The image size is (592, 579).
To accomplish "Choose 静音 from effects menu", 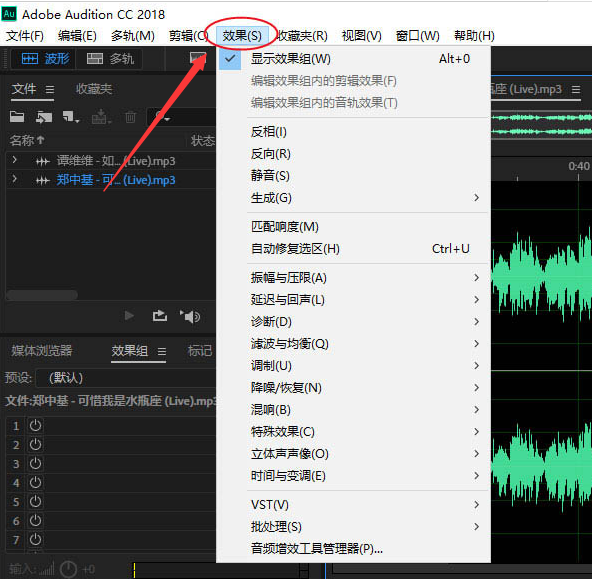I will pyautogui.click(x=354, y=176).
